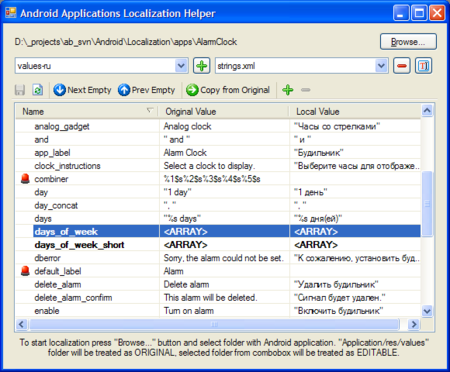The width and height of the screenshot is (450, 372).
Task: Select the analog_gadget row
Action: point(218,126)
